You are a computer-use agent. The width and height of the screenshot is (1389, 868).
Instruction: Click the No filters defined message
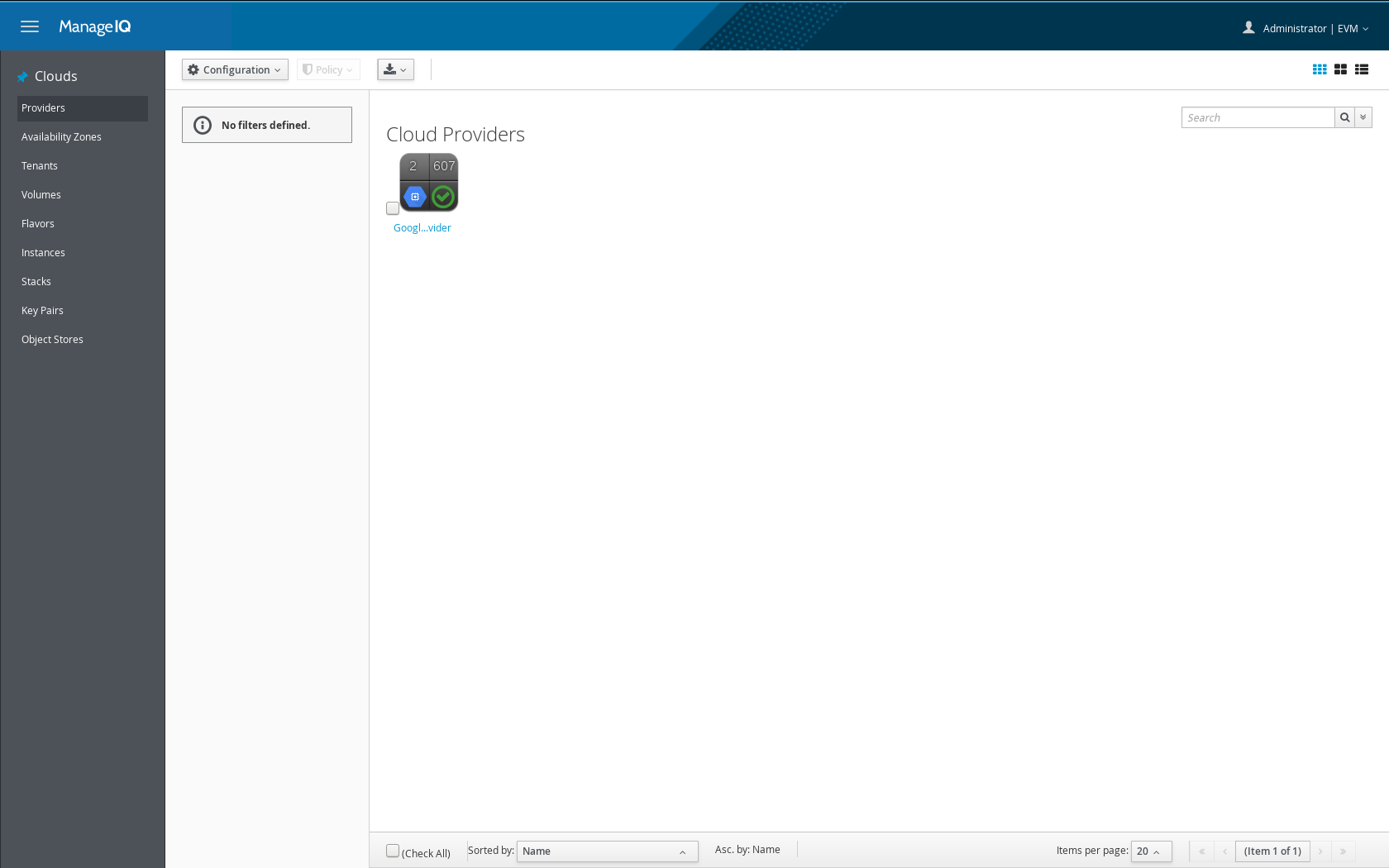(x=265, y=126)
